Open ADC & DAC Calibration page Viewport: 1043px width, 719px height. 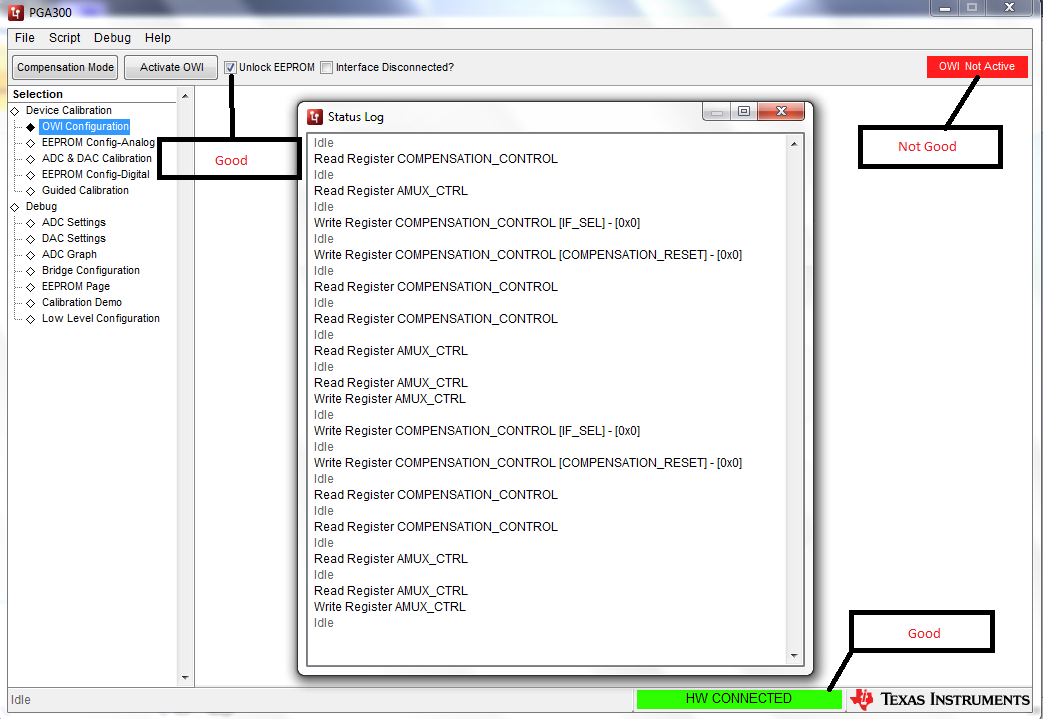point(96,158)
